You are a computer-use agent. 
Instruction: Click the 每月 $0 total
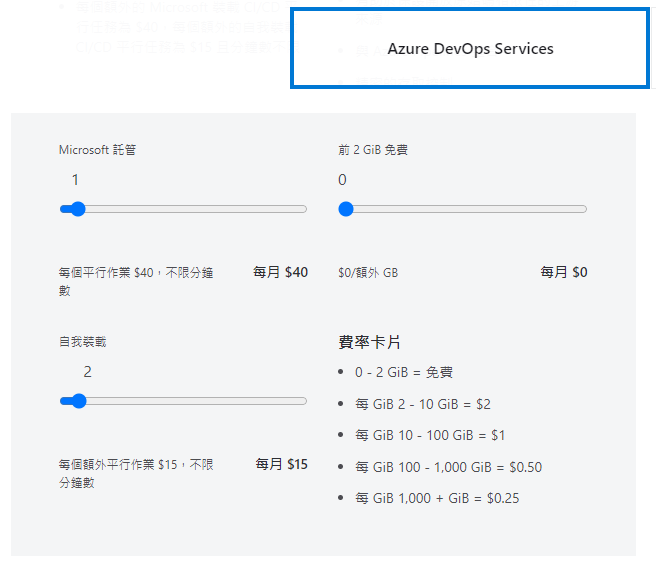tap(564, 272)
